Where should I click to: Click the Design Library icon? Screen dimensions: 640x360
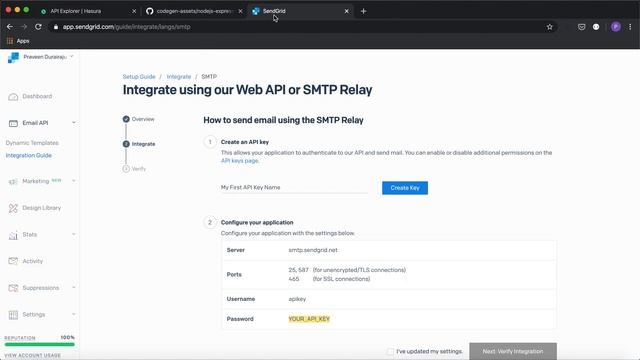[x=13, y=208]
